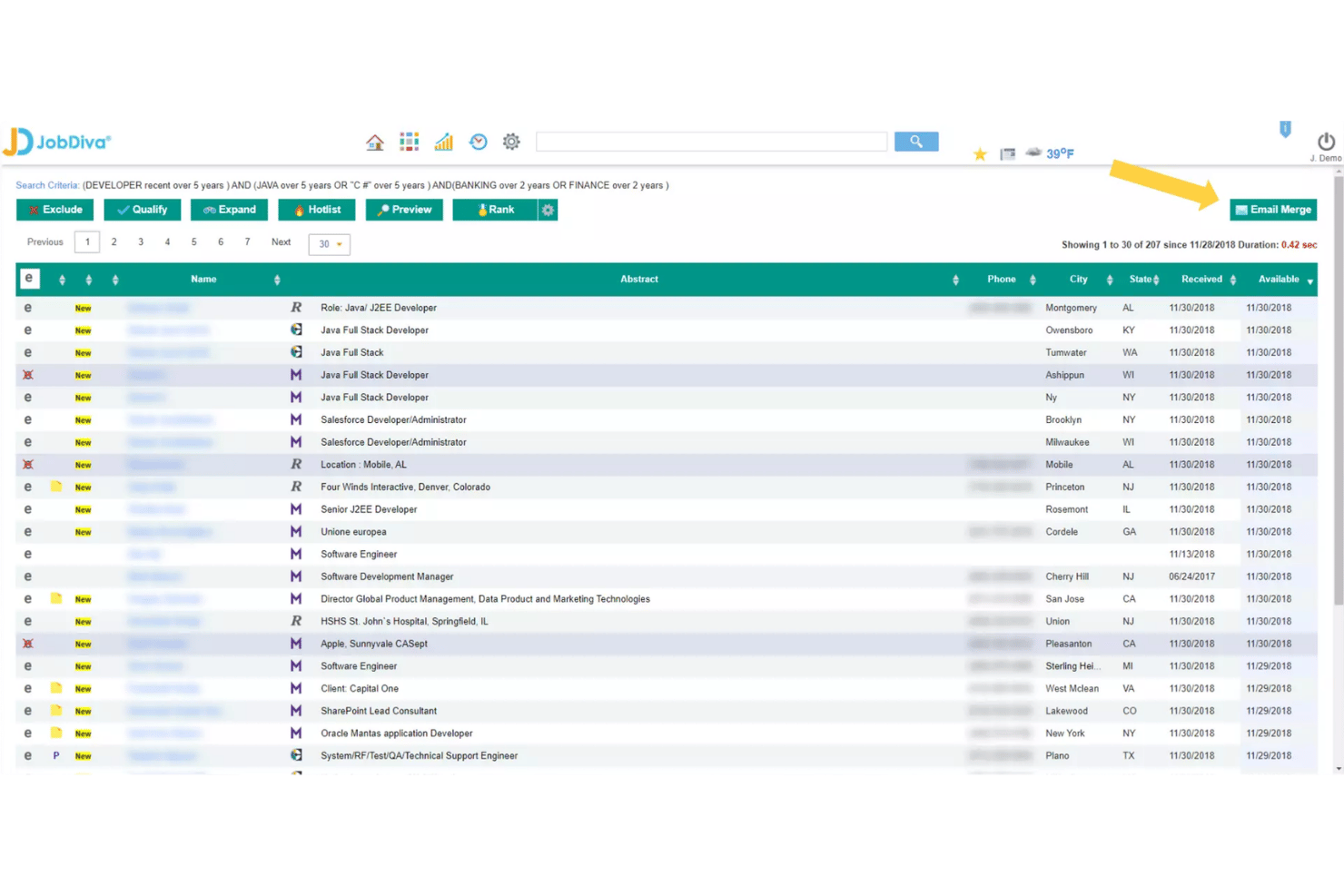Toggle e selector for Montgomery row
This screenshot has height=896, width=1344.
[x=28, y=308]
